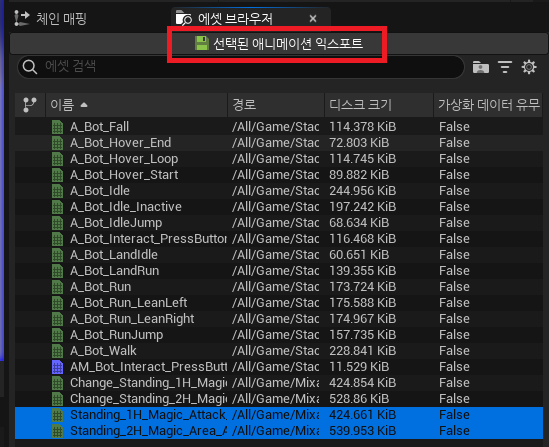The width and height of the screenshot is (549, 447).
Task: Select the A_Bot_Run animation
Action: pyautogui.click(x=279, y=287)
